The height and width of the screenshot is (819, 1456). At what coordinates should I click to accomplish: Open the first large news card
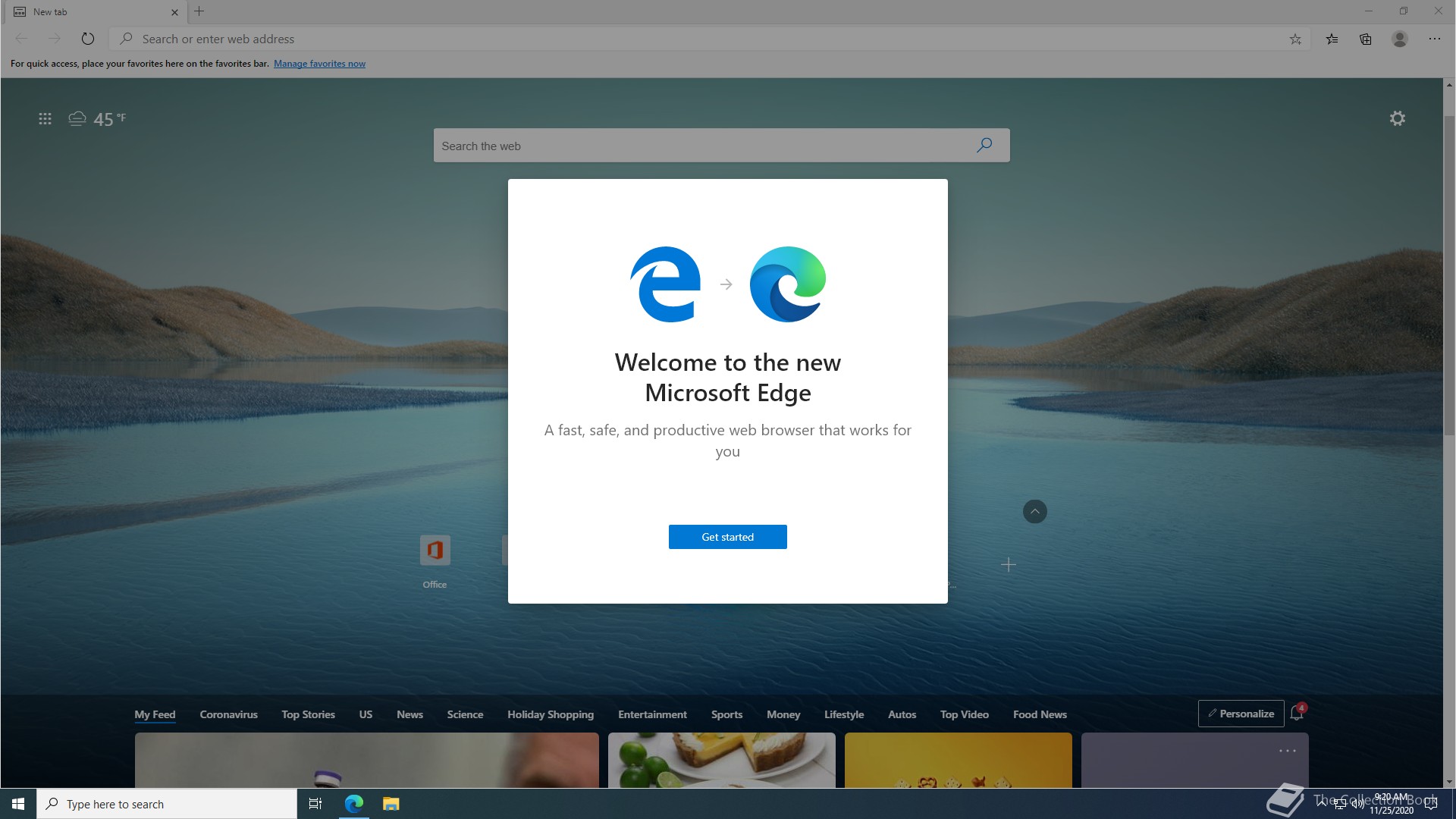[x=366, y=760]
